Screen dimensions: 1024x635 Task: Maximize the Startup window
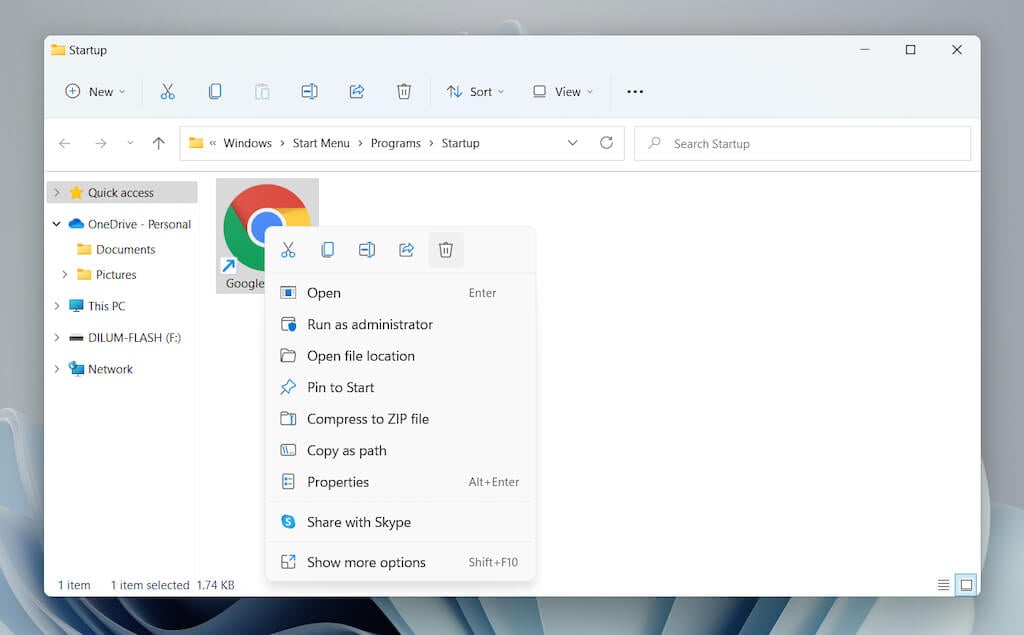tap(910, 50)
